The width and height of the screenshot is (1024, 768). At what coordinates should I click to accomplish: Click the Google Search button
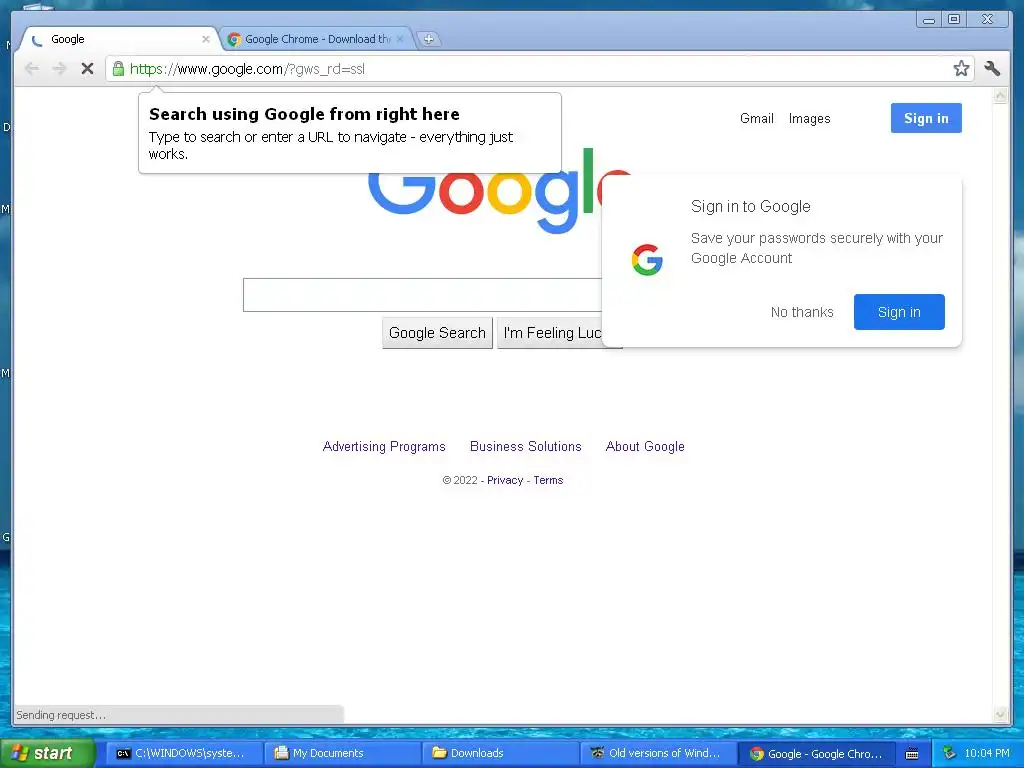438,333
